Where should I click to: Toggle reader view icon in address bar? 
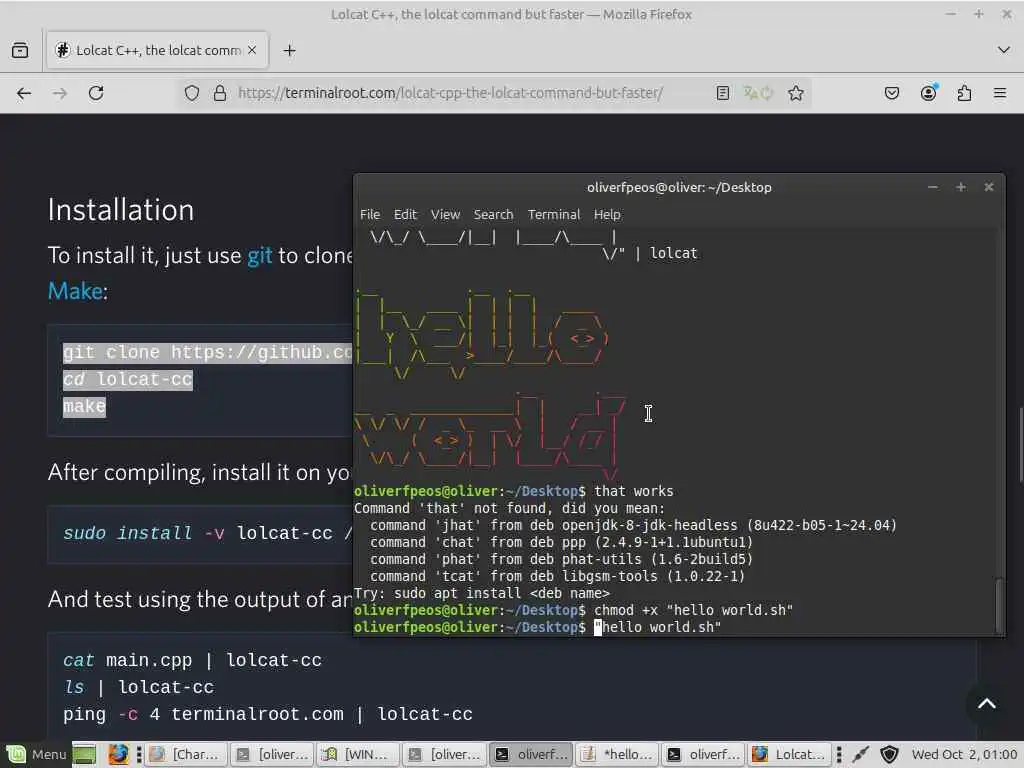(x=723, y=93)
